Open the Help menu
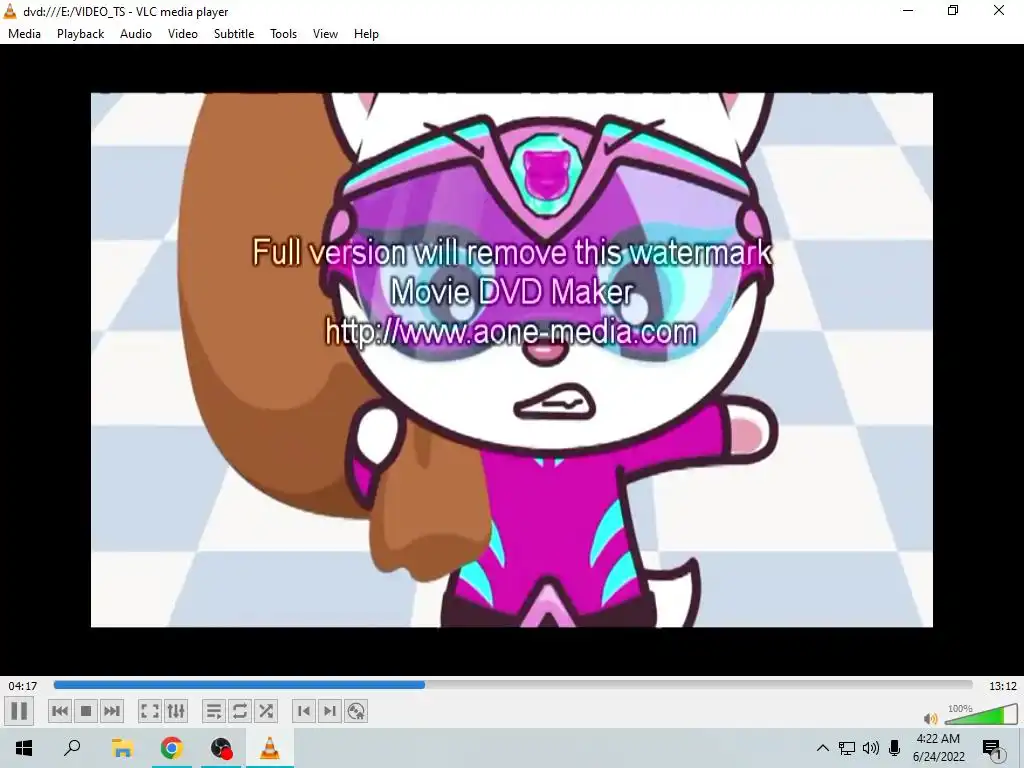Screen dimensions: 1024x768 coord(366,34)
